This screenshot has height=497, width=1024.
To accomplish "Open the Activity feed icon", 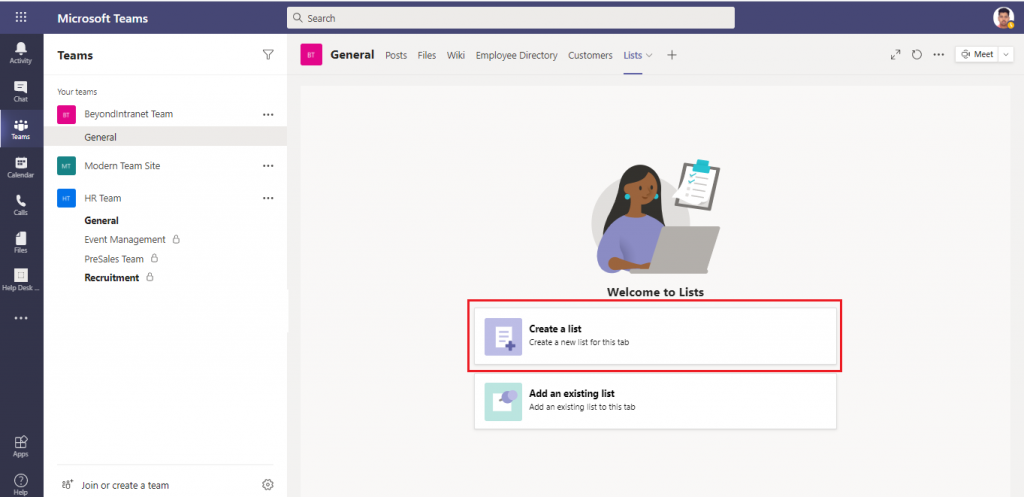I will click(x=21, y=52).
